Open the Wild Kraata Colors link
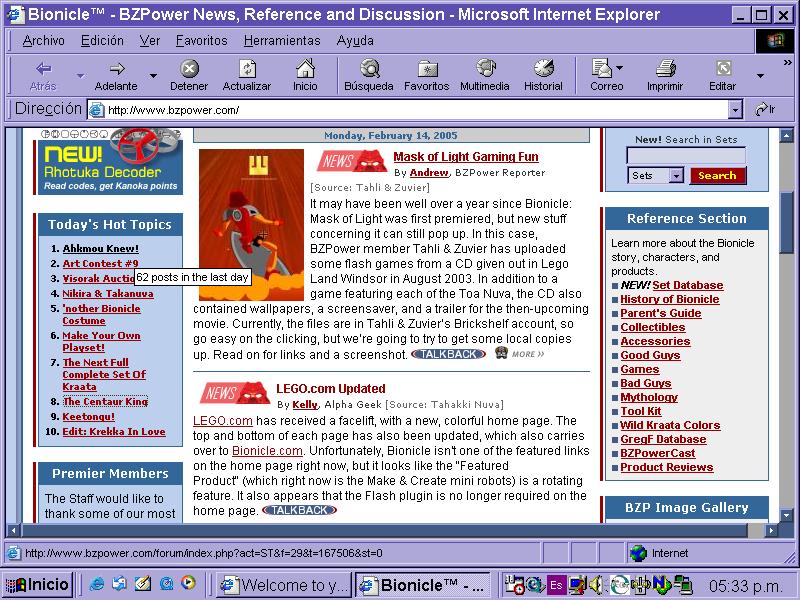This screenshot has width=800, height=600. [x=670, y=425]
